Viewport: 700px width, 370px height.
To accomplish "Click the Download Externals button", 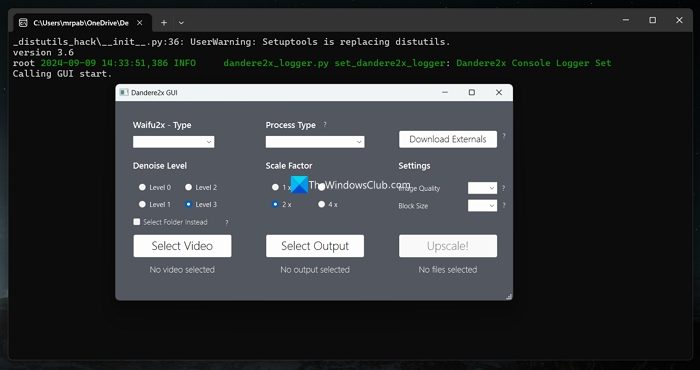I will coord(448,139).
